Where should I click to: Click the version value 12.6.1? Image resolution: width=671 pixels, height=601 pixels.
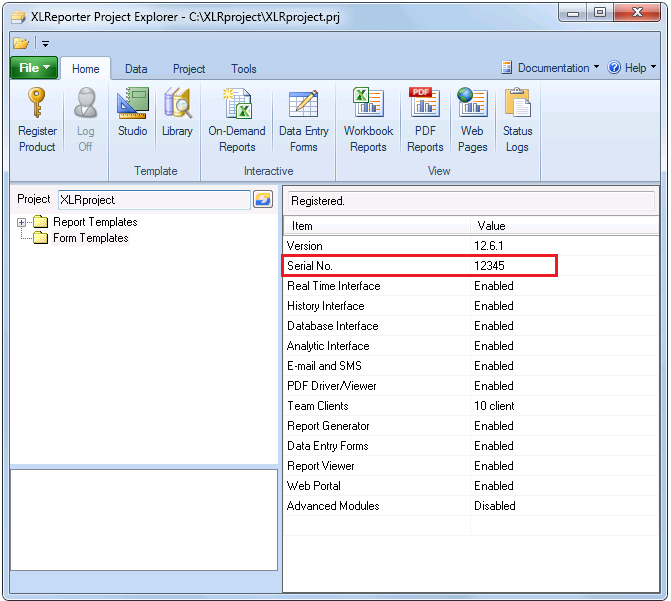click(489, 246)
